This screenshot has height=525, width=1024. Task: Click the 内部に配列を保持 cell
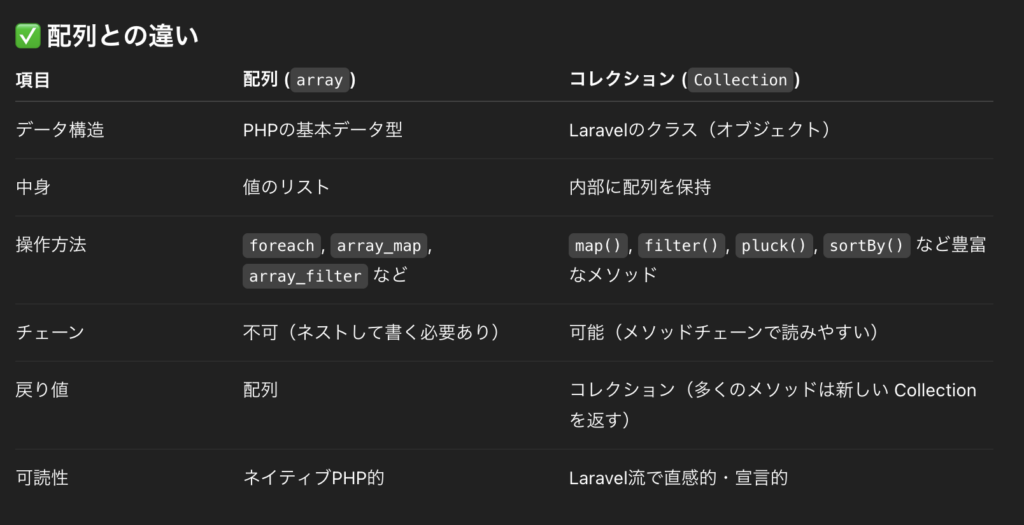pos(639,187)
